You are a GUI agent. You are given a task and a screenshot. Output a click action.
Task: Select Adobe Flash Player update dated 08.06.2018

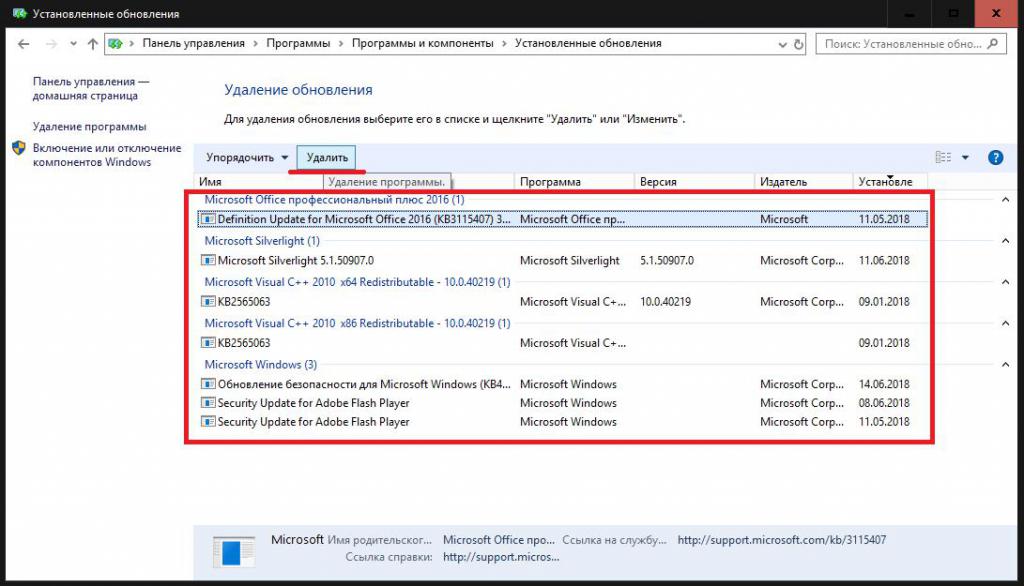562,403
